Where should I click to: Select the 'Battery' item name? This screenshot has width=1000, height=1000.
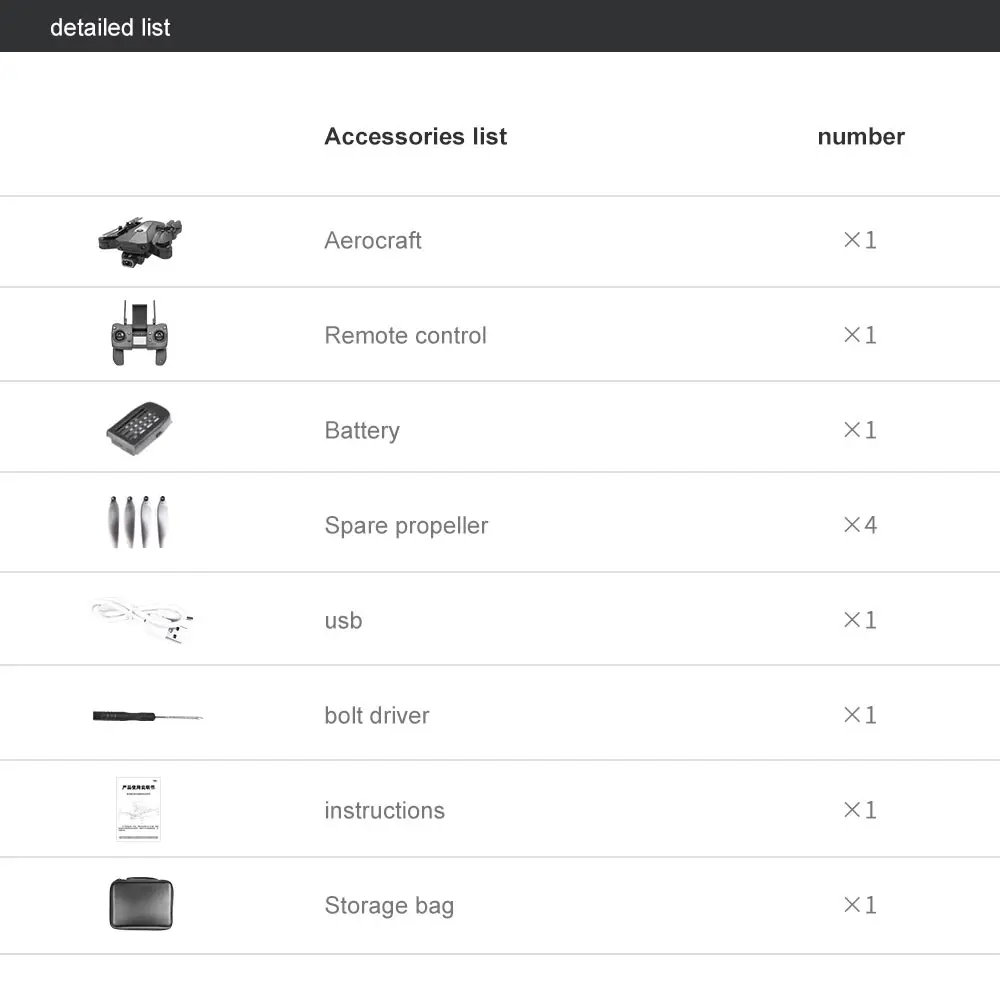coord(362,430)
